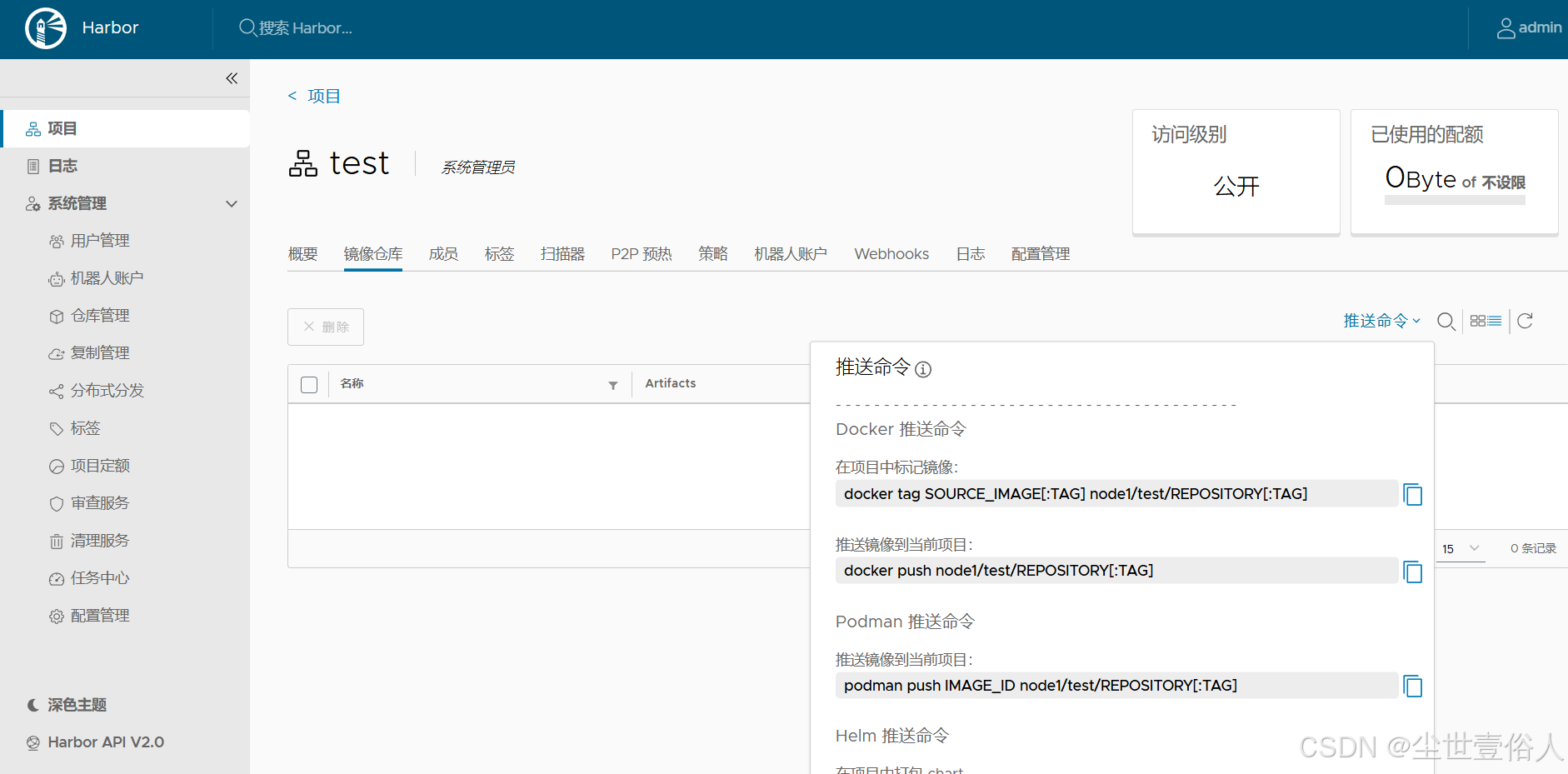Image resolution: width=1568 pixels, height=774 pixels.
Task: Select the Repositories (镜像仓库) tab
Action: 373,254
